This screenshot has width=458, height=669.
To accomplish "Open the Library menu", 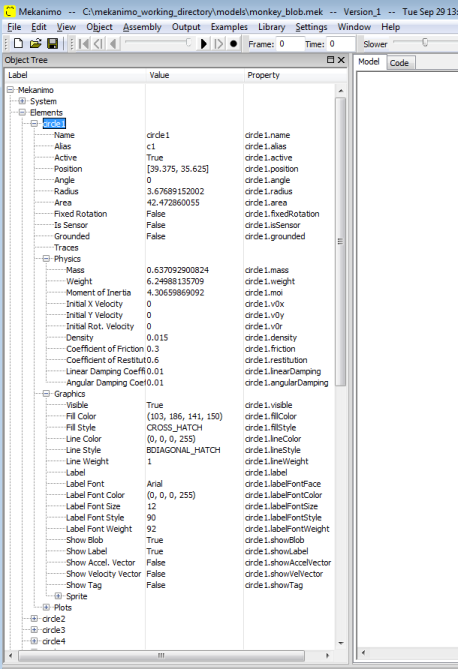I will coord(271,27).
